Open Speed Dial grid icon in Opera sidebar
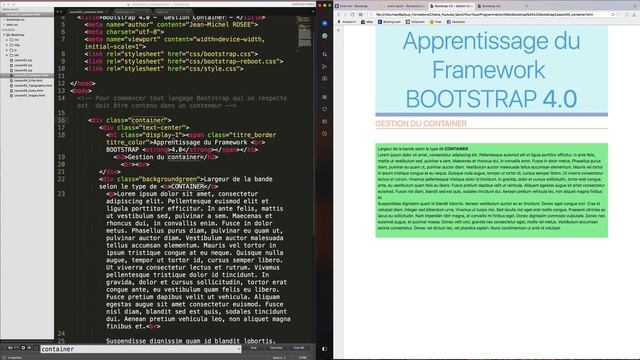The height and width of the screenshot is (360, 640). click(324, 97)
